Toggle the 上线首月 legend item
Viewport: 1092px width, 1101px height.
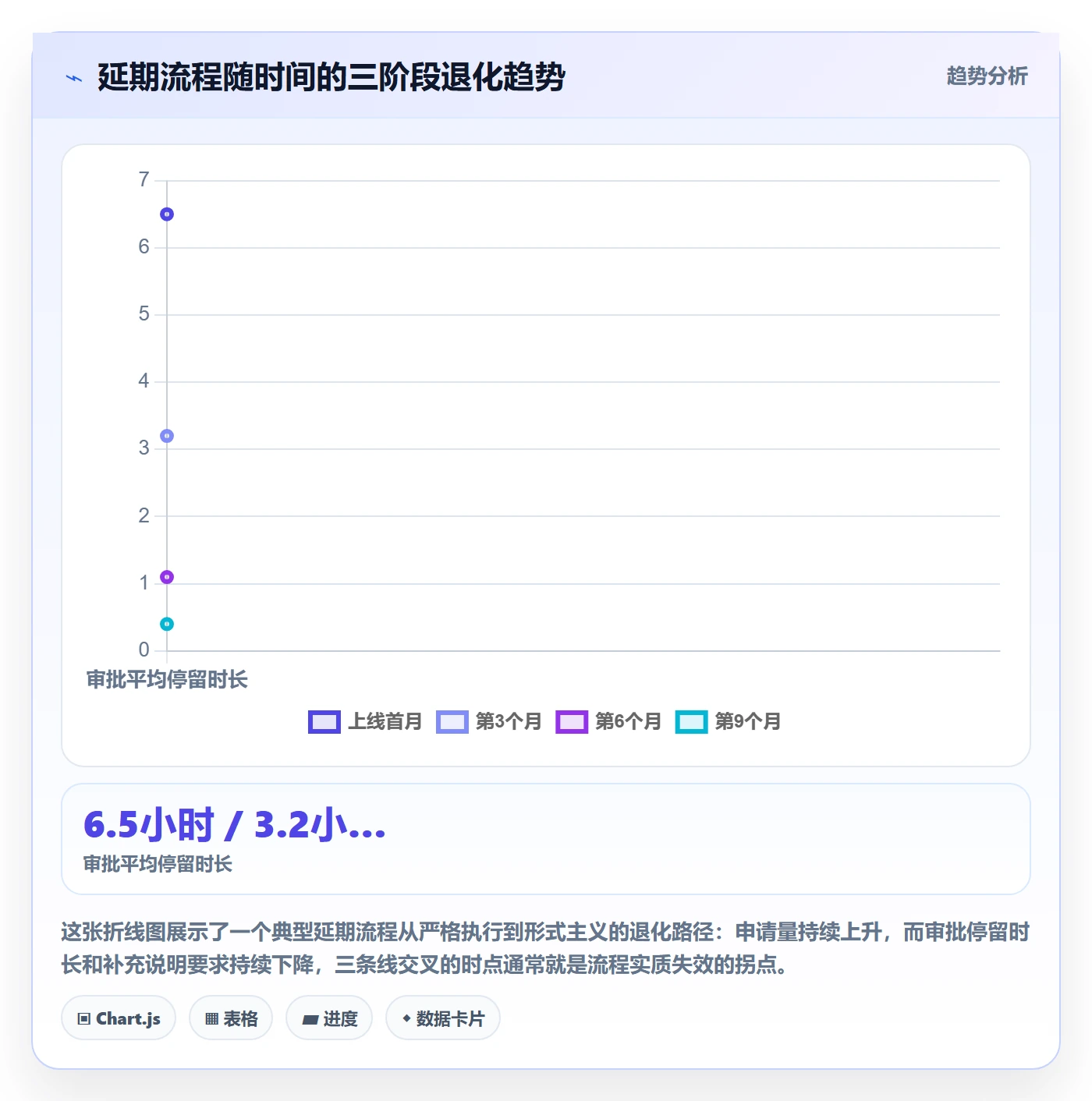tap(365, 721)
